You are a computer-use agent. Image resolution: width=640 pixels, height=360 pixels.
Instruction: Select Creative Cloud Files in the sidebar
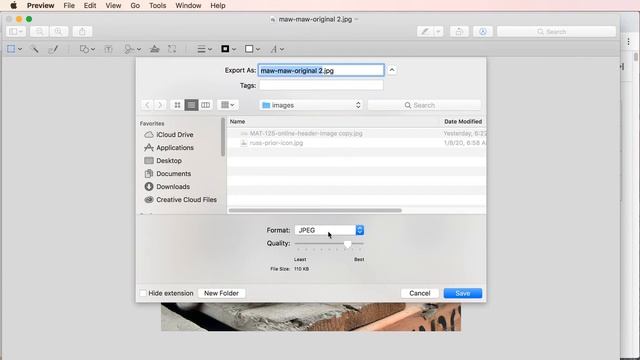(180, 200)
